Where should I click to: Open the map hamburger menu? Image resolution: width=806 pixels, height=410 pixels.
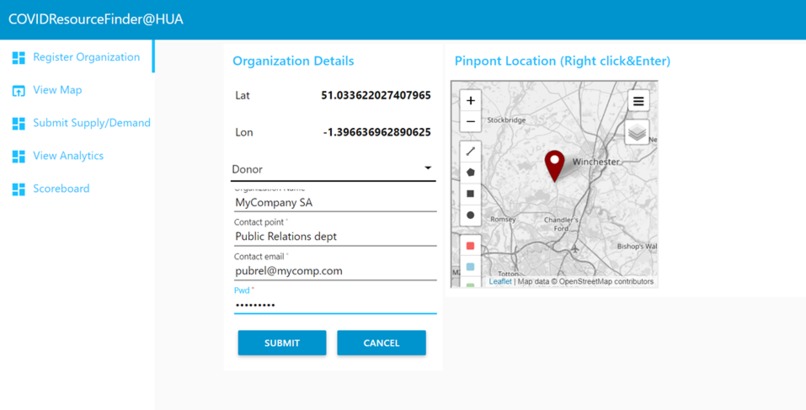coord(638,101)
